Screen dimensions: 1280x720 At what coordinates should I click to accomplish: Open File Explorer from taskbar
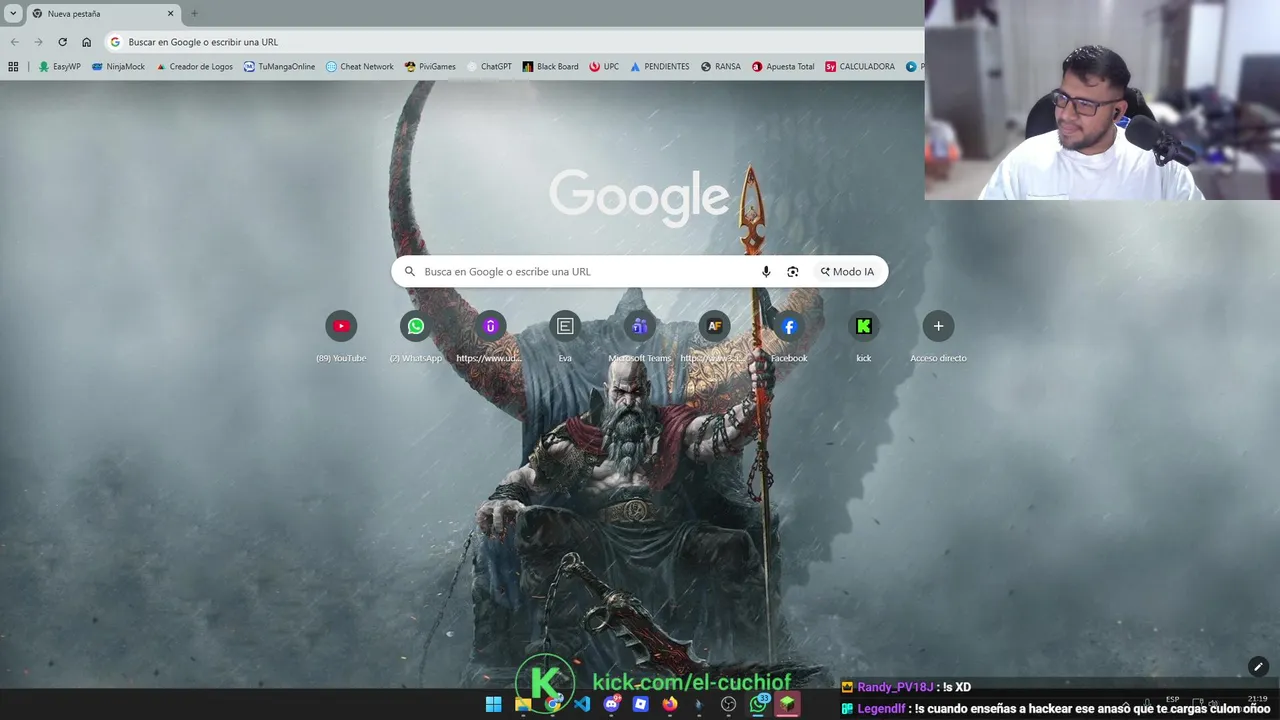[x=523, y=704]
